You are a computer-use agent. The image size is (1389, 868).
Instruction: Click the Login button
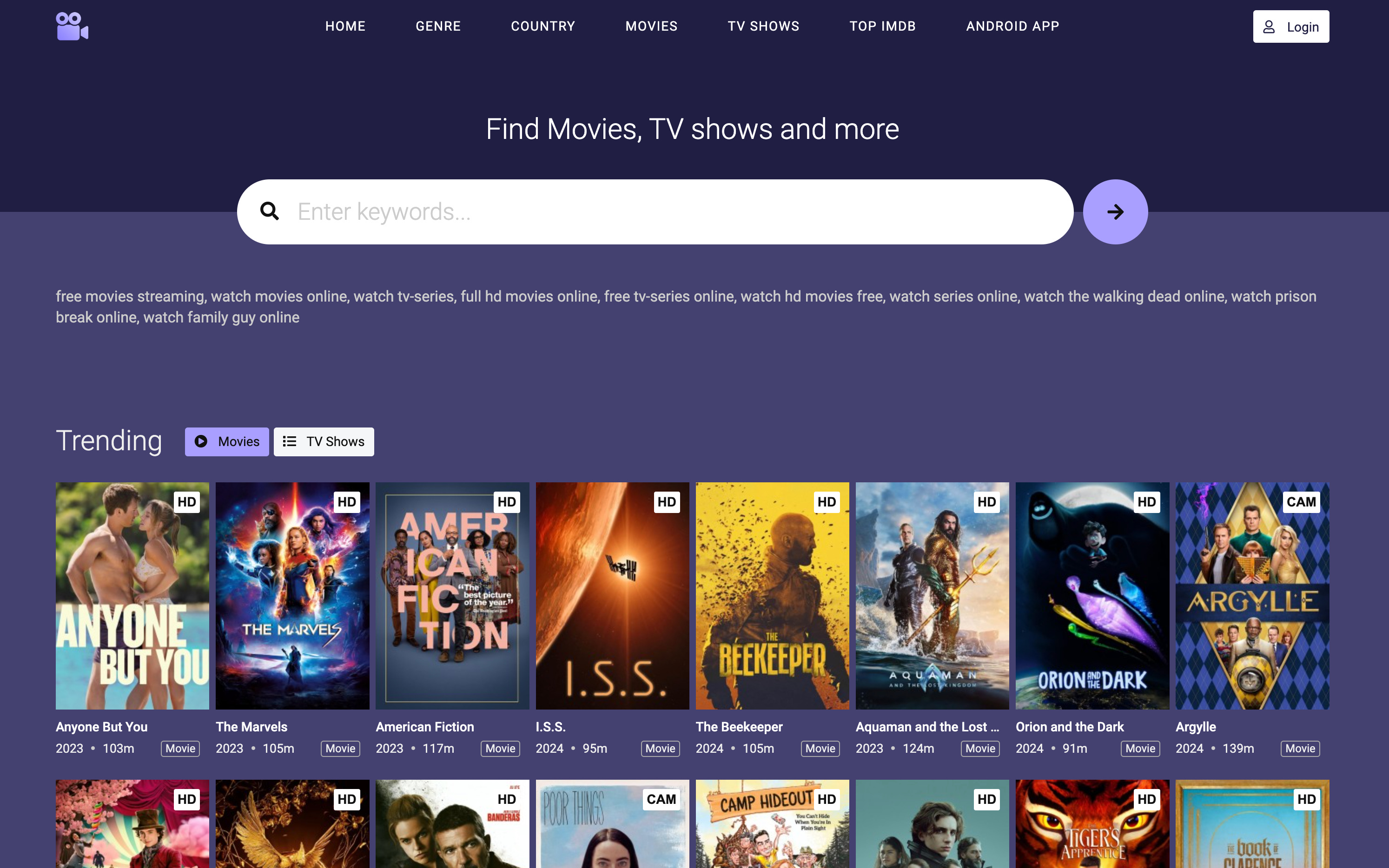pyautogui.click(x=1291, y=26)
